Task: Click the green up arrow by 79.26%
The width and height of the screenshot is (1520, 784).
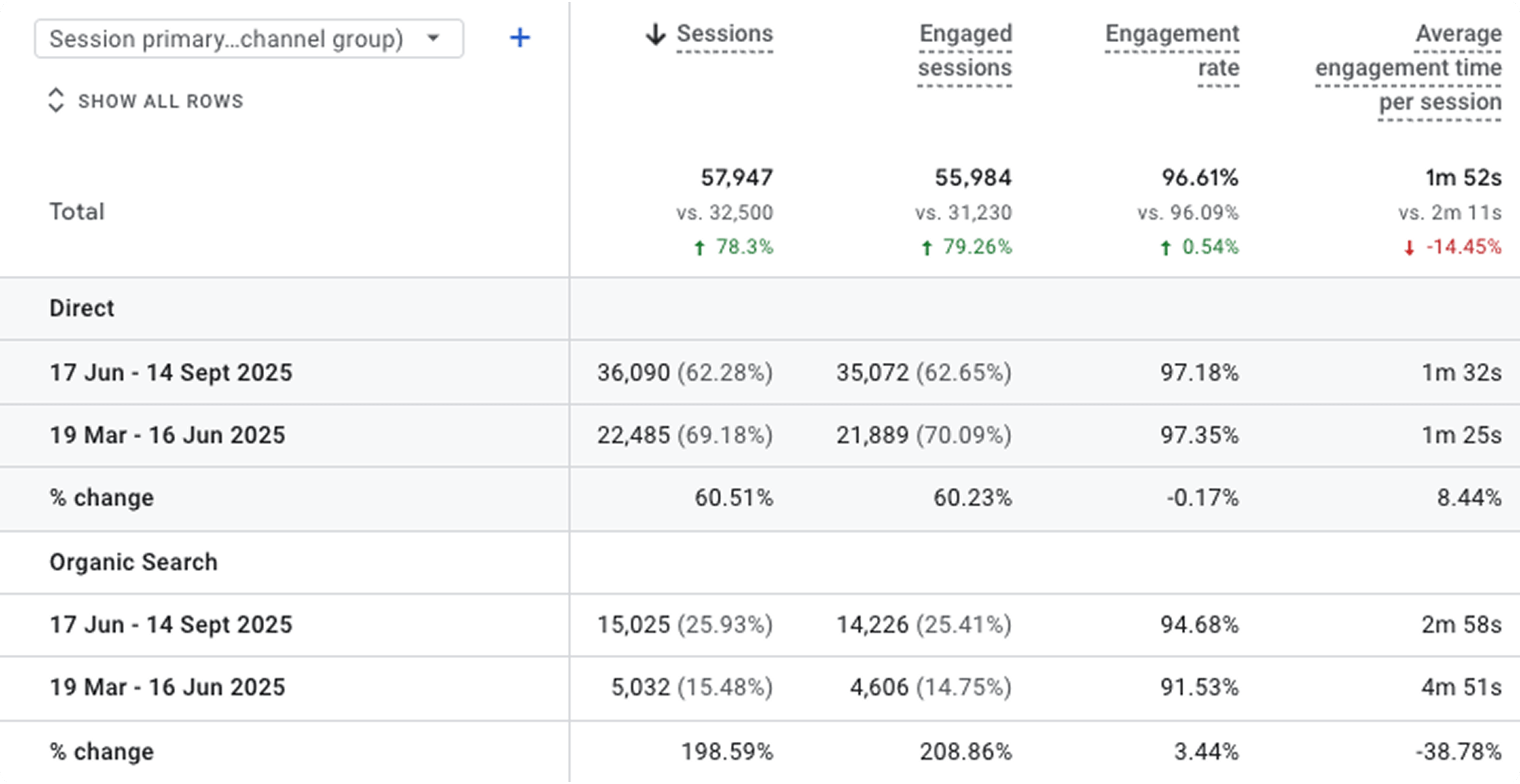Action: click(x=927, y=247)
